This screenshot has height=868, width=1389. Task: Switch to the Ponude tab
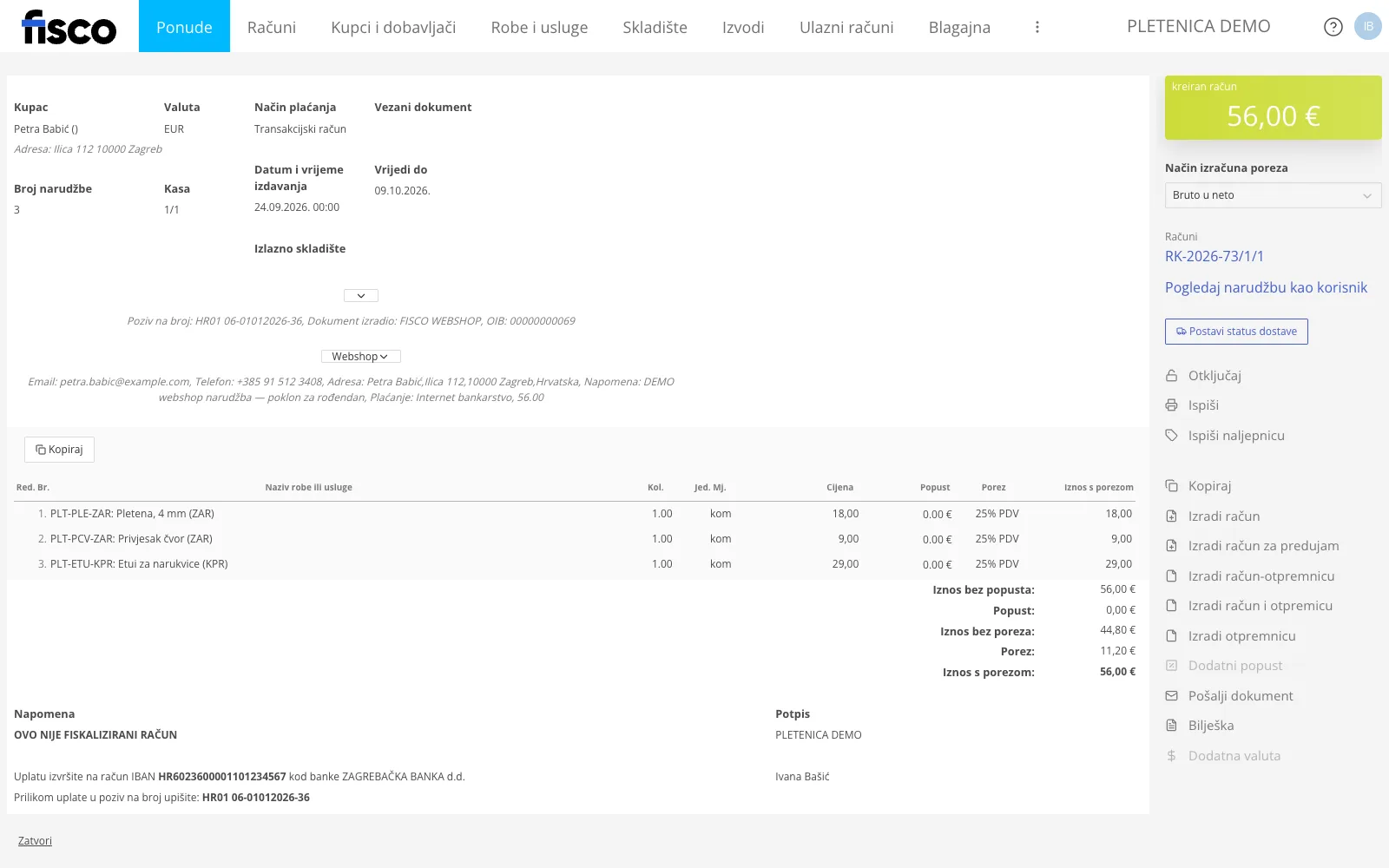pyautogui.click(x=184, y=27)
